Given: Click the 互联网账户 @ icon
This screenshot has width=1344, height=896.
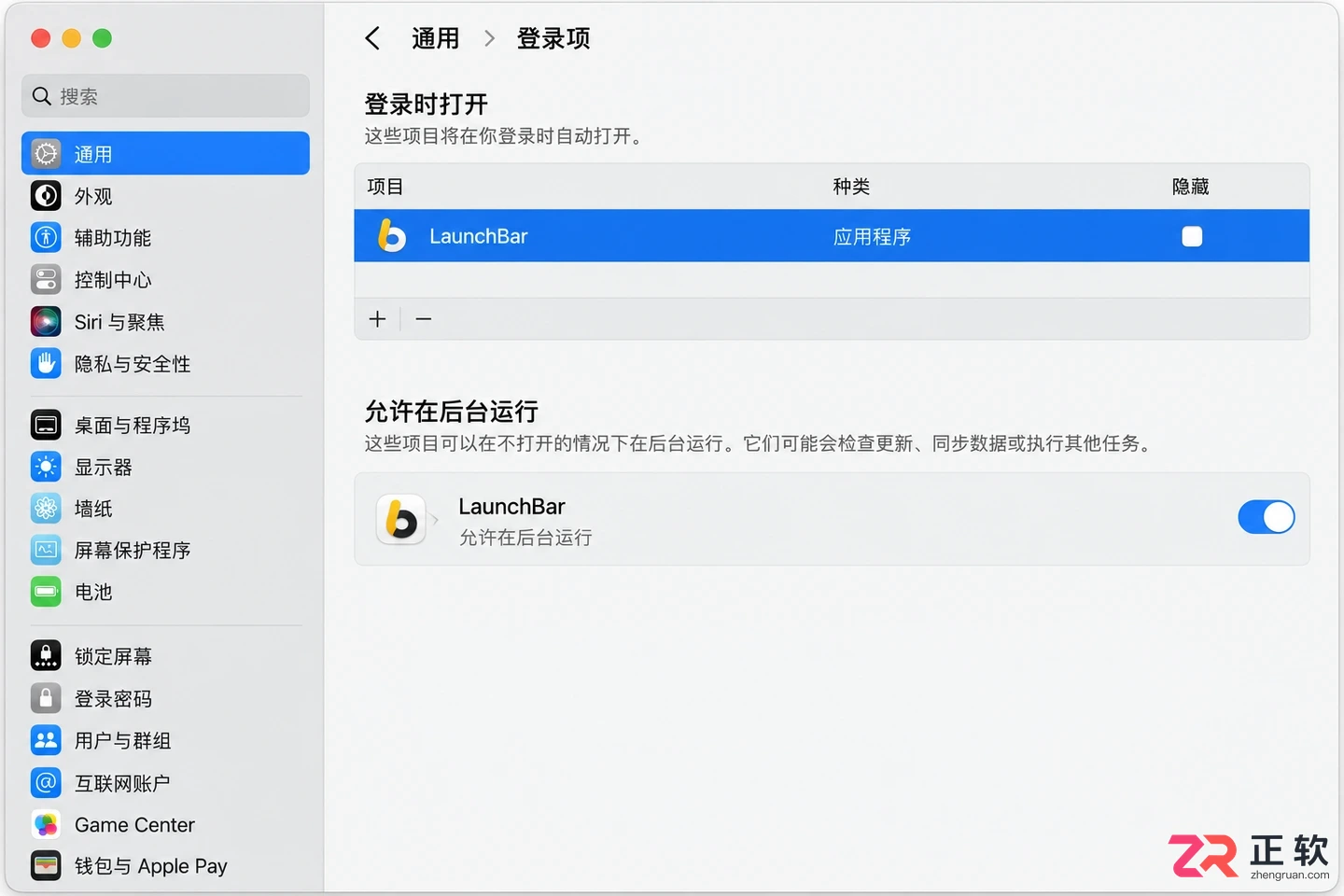Looking at the screenshot, I should click(x=46, y=782).
